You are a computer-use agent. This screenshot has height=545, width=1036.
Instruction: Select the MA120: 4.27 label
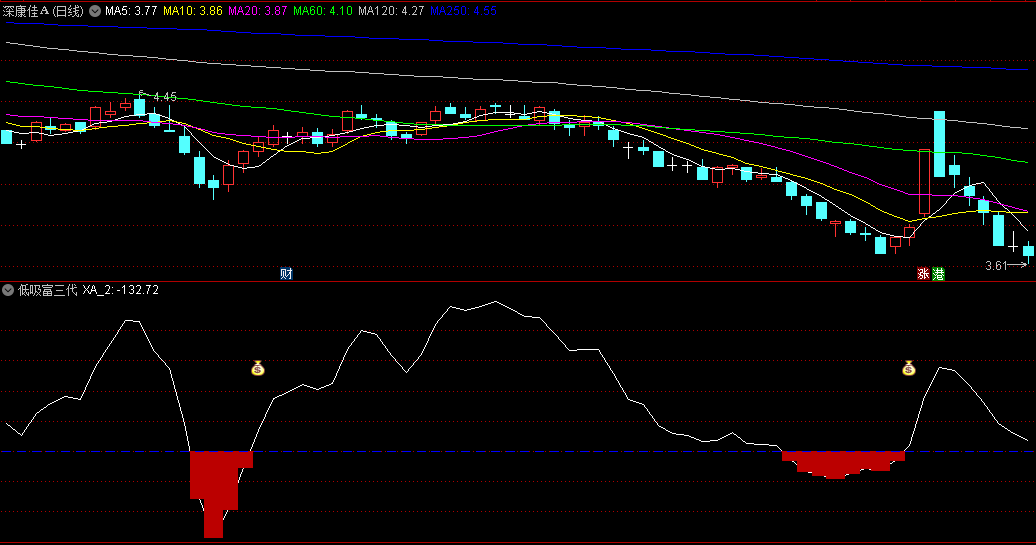[391, 11]
